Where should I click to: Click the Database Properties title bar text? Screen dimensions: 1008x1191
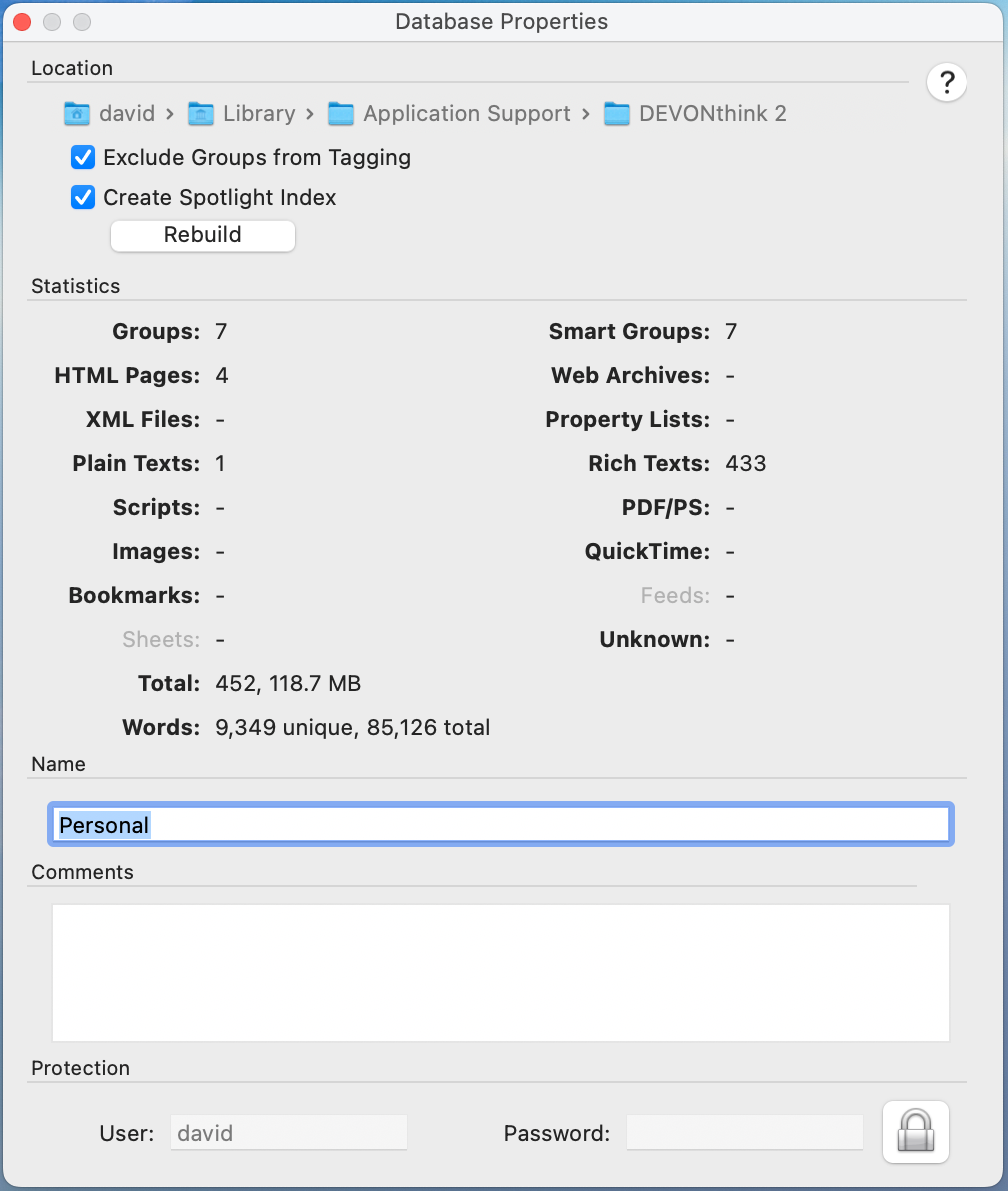(x=501, y=21)
